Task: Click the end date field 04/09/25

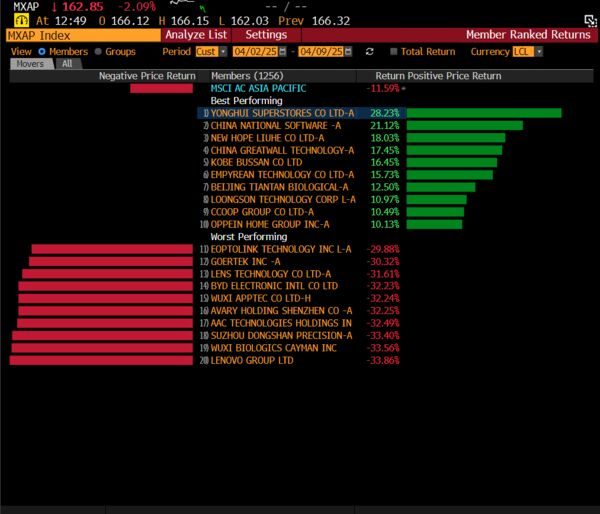Action: pyautogui.click(x=321, y=51)
